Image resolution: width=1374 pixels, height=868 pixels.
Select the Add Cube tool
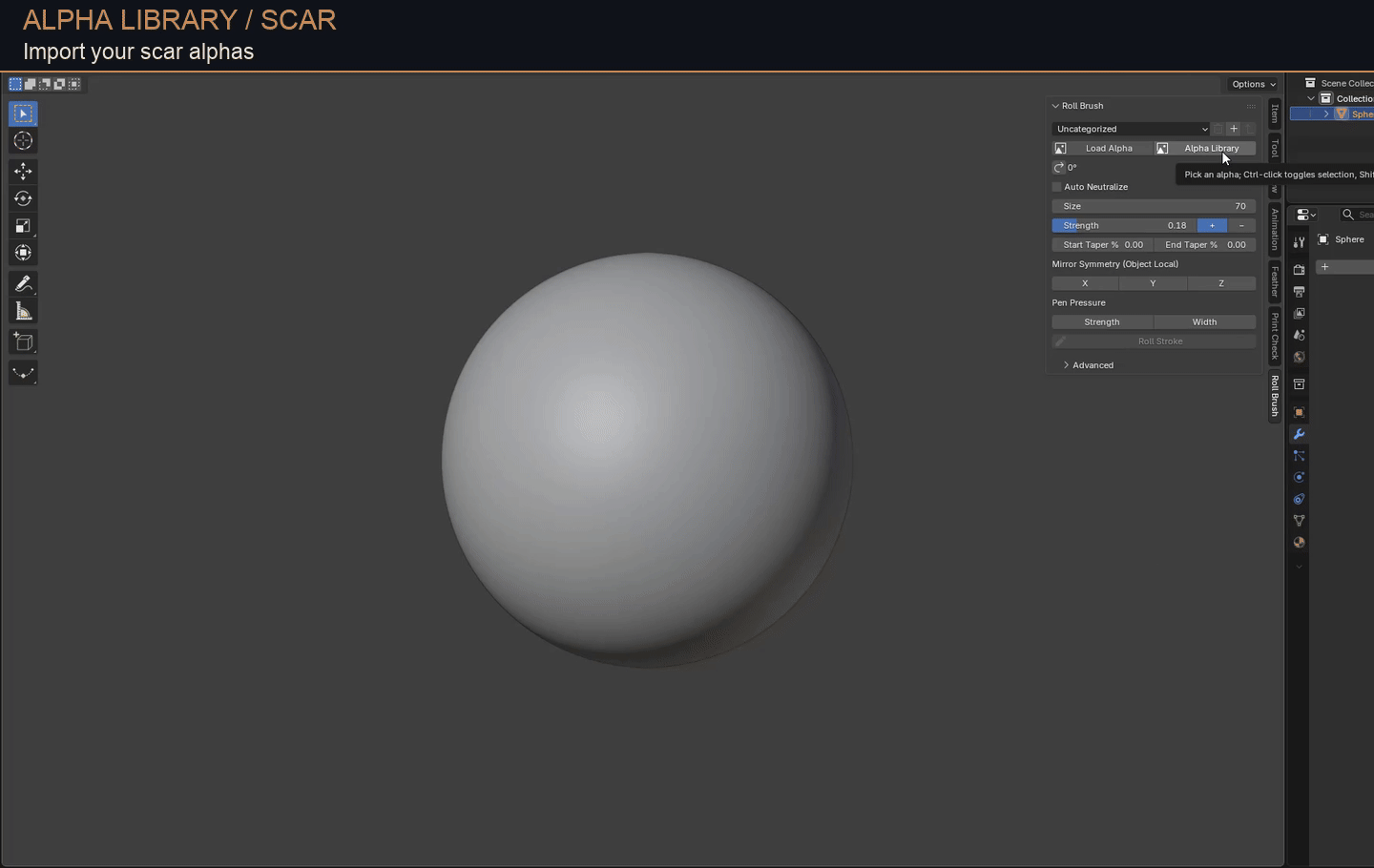pyautogui.click(x=23, y=342)
